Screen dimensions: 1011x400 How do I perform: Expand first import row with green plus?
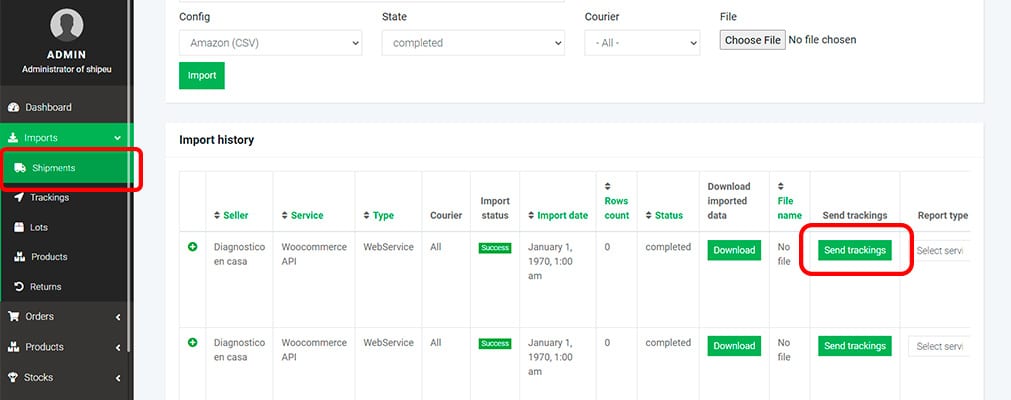(x=192, y=246)
